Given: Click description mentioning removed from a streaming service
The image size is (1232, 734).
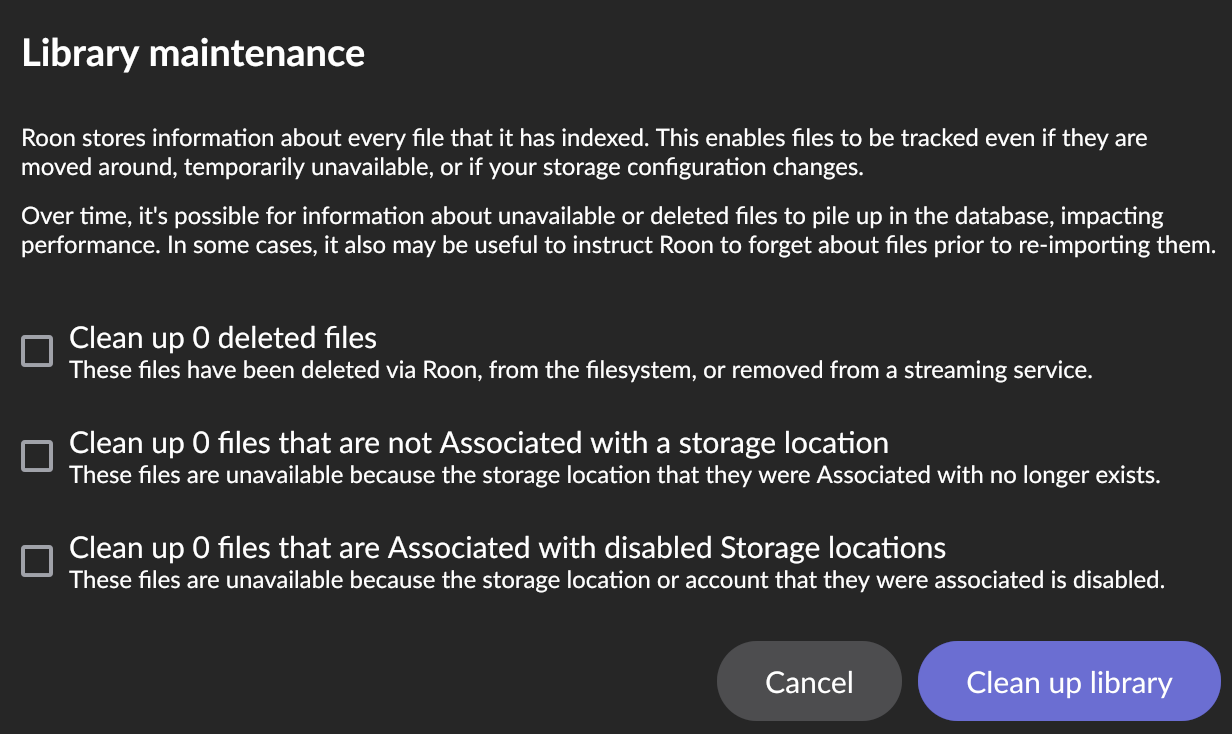Looking at the screenshot, I should point(580,371).
